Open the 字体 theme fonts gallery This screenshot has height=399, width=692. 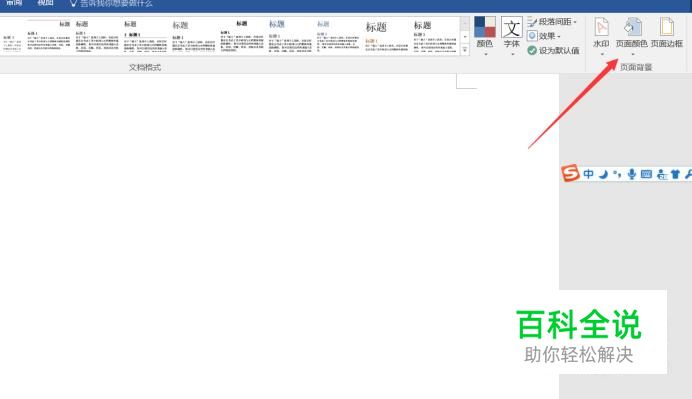[x=511, y=36]
